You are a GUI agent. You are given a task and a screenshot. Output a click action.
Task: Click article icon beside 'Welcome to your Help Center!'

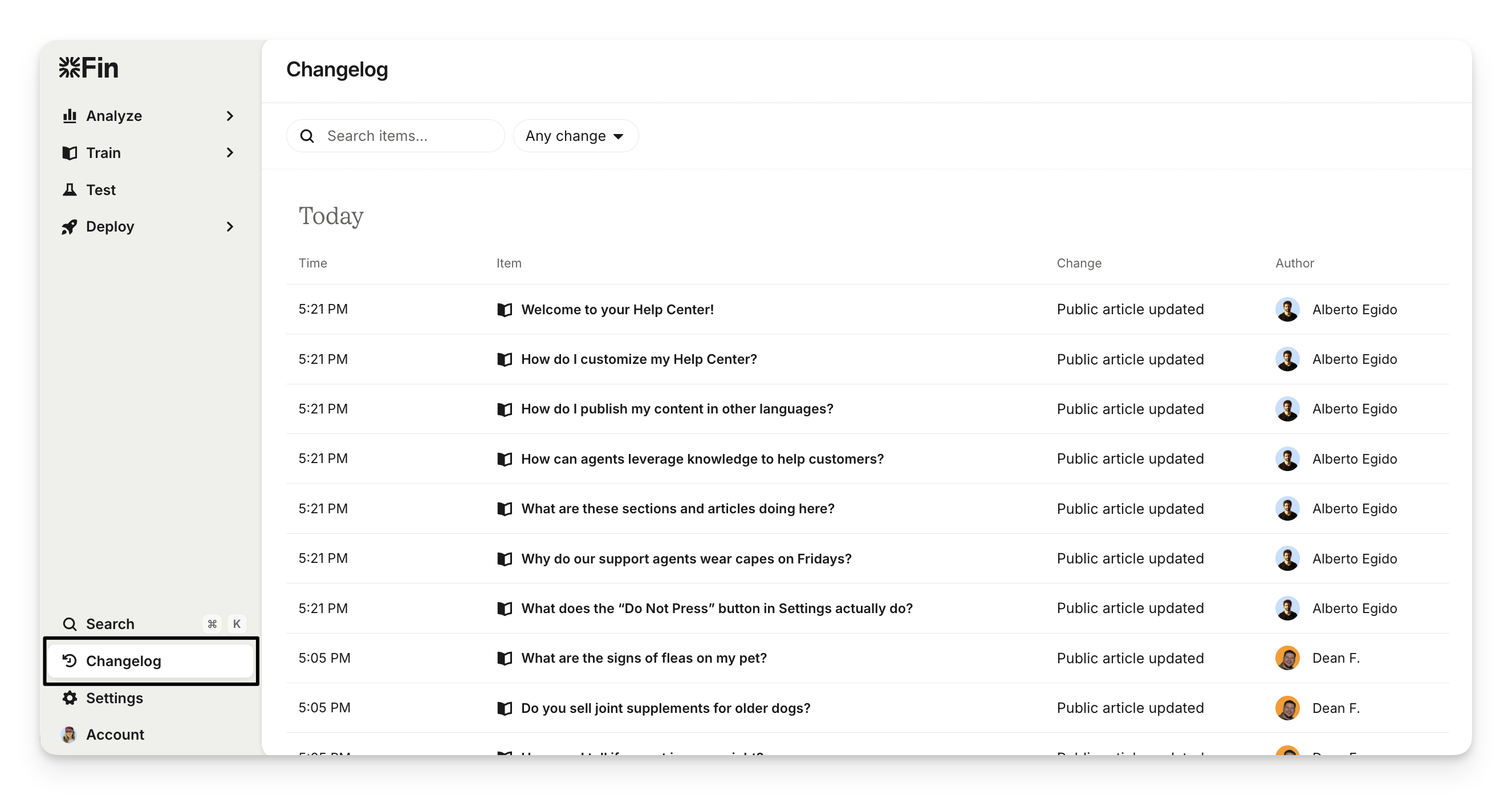click(505, 310)
